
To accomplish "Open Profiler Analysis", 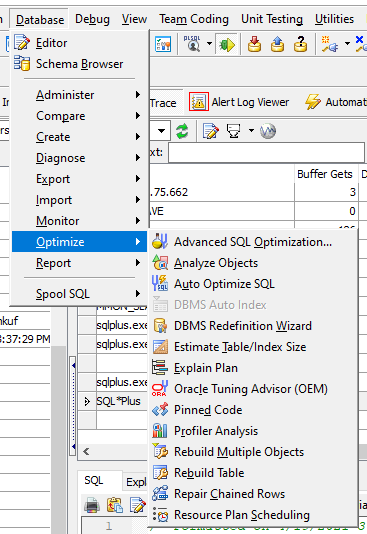I will [253, 431].
